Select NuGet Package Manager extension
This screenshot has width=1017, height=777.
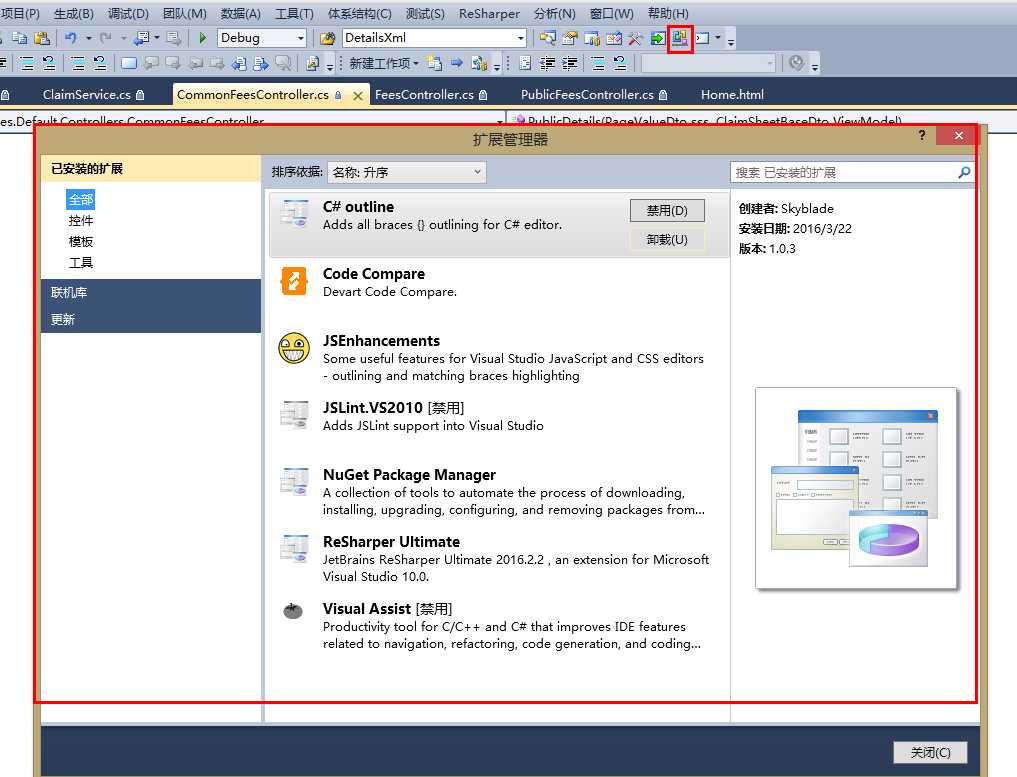click(x=499, y=492)
